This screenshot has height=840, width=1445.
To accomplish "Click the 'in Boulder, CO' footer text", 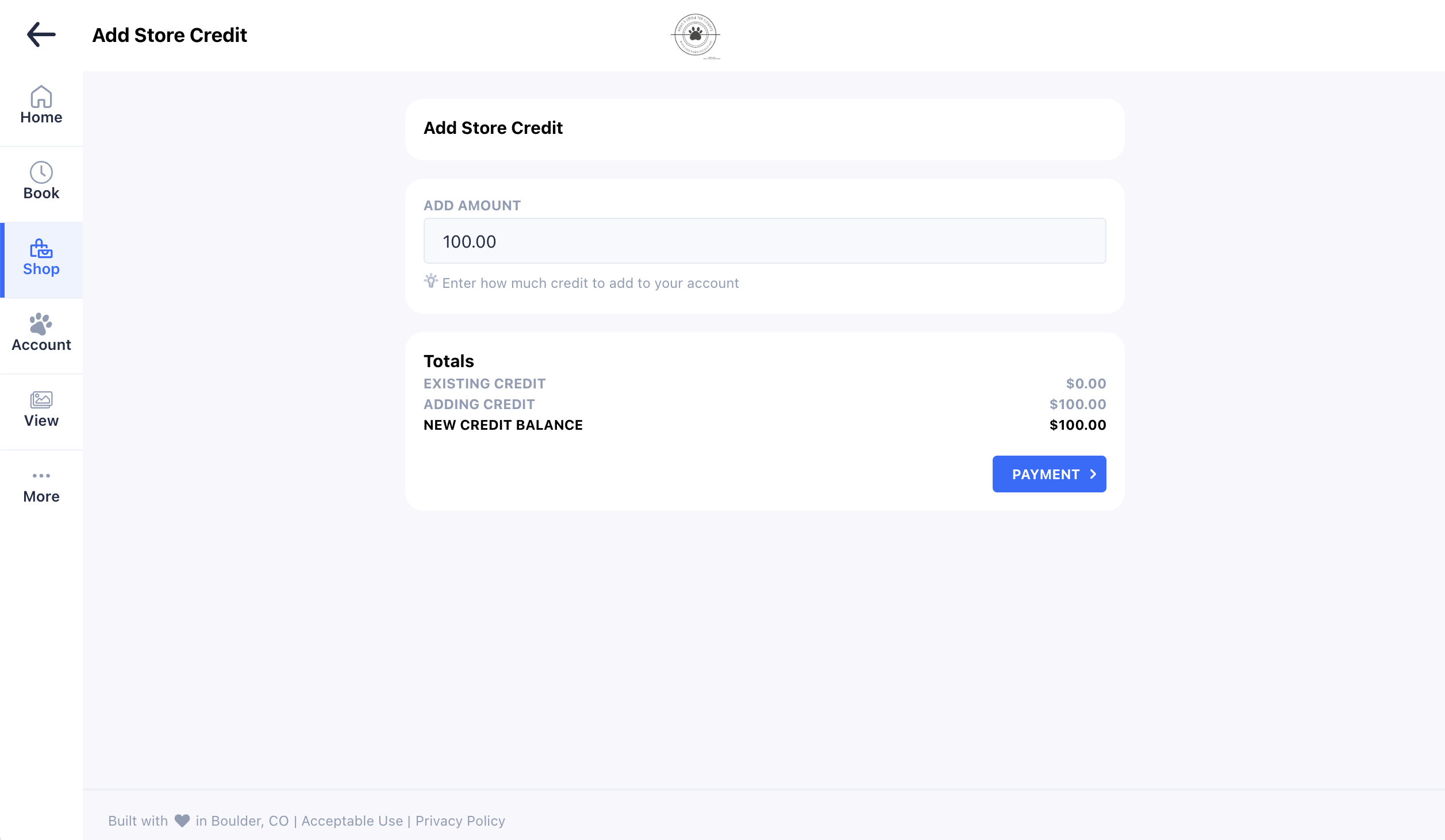I will 242,820.
